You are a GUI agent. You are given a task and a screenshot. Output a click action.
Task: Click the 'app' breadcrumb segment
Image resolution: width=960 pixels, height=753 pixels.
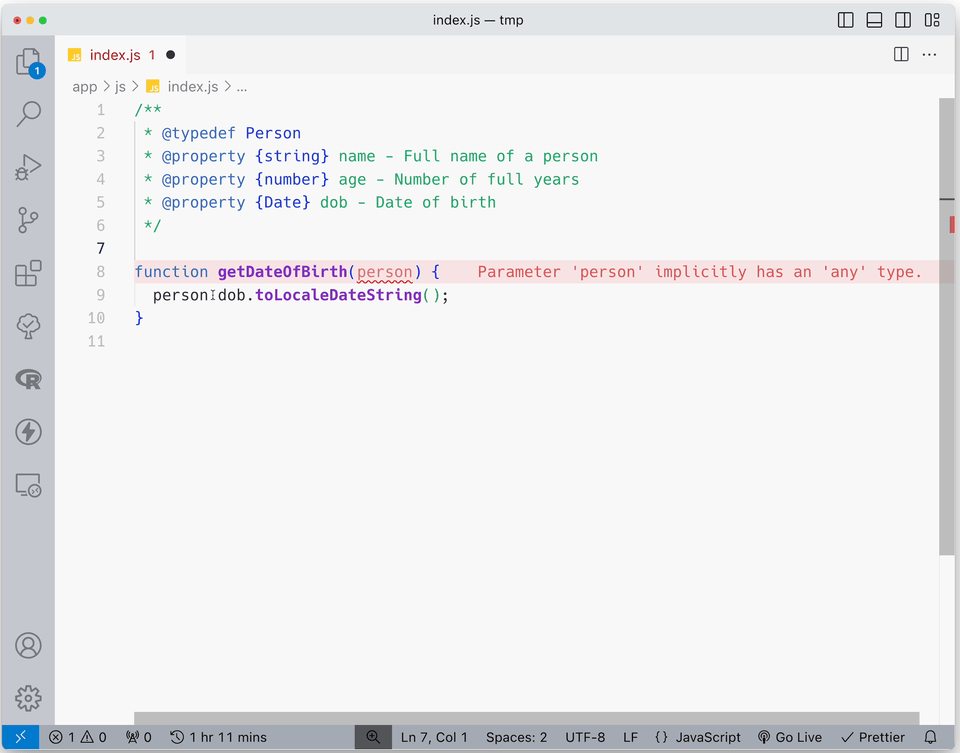click(x=84, y=87)
